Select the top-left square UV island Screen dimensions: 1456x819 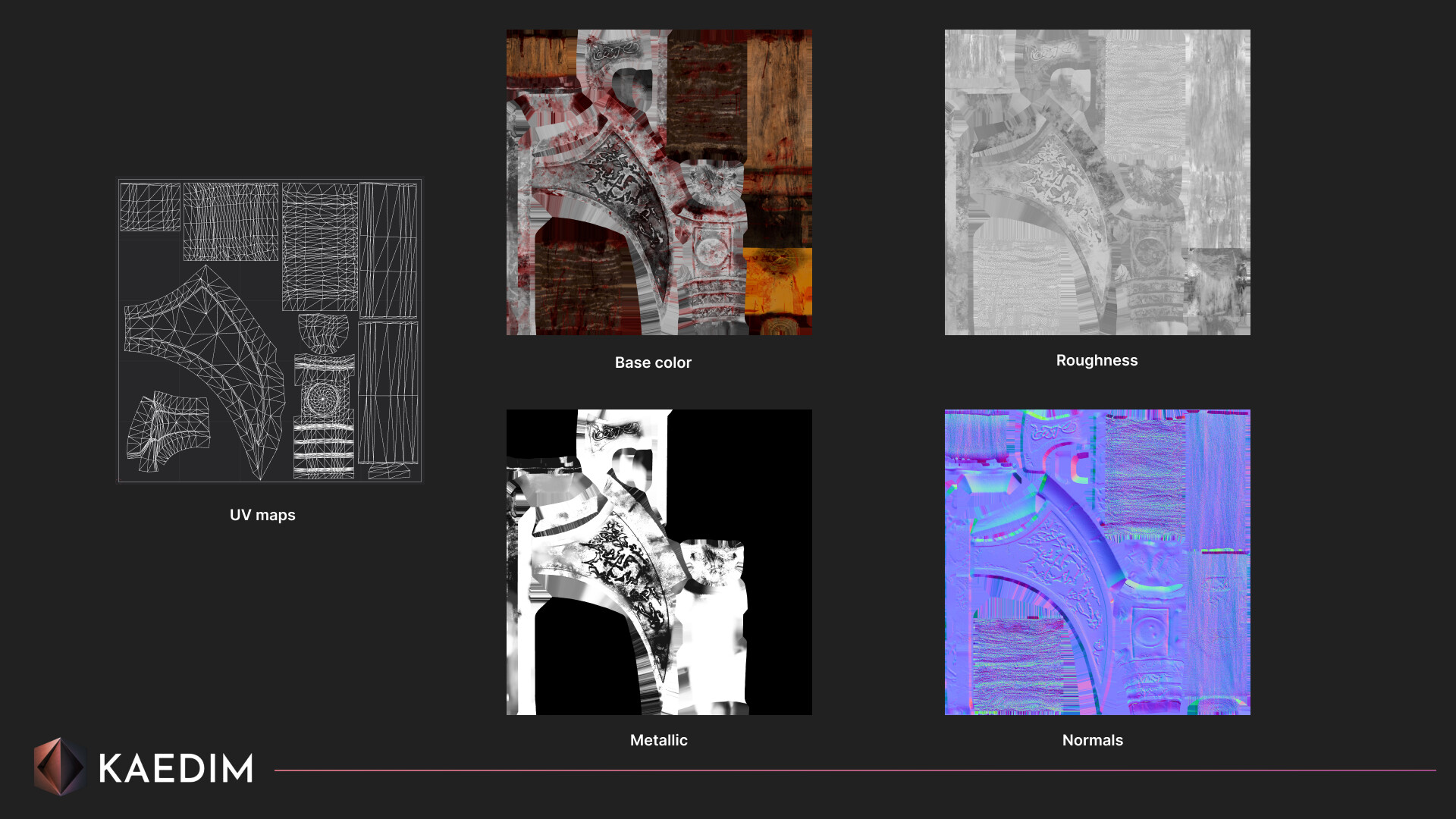[x=150, y=207]
